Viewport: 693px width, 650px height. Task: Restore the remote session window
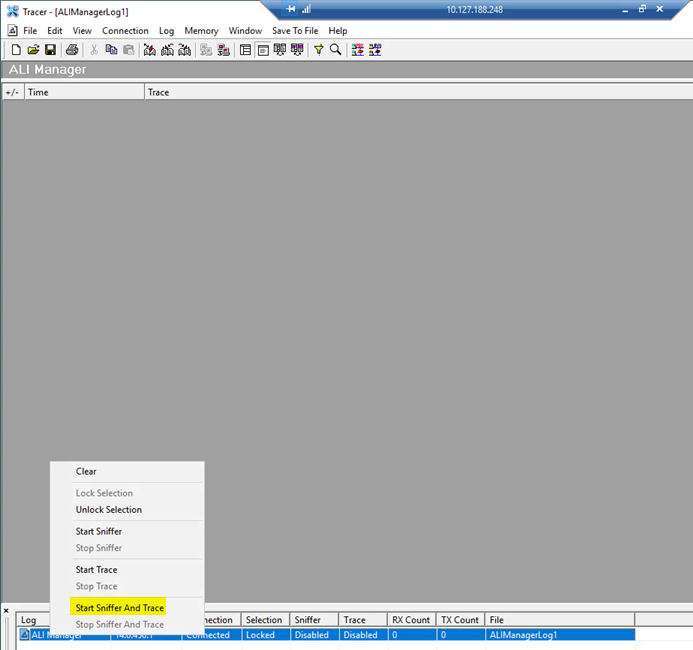642,9
